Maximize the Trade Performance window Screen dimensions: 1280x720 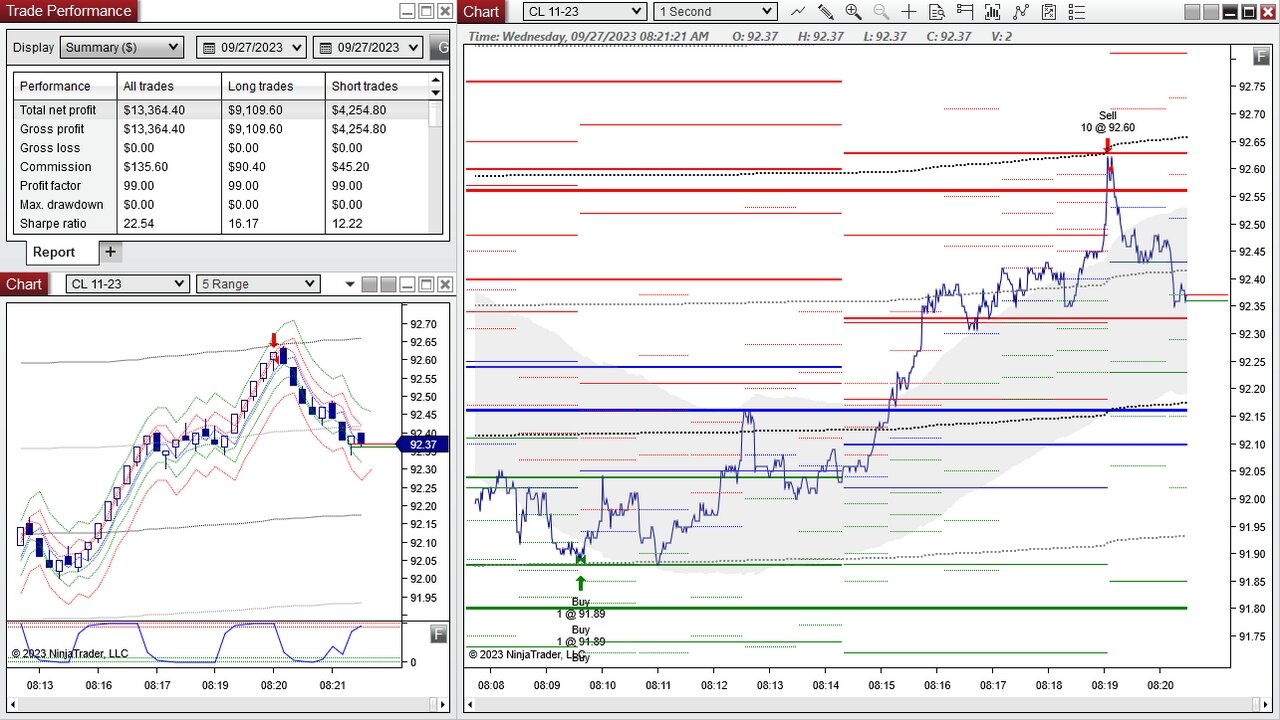tap(425, 11)
